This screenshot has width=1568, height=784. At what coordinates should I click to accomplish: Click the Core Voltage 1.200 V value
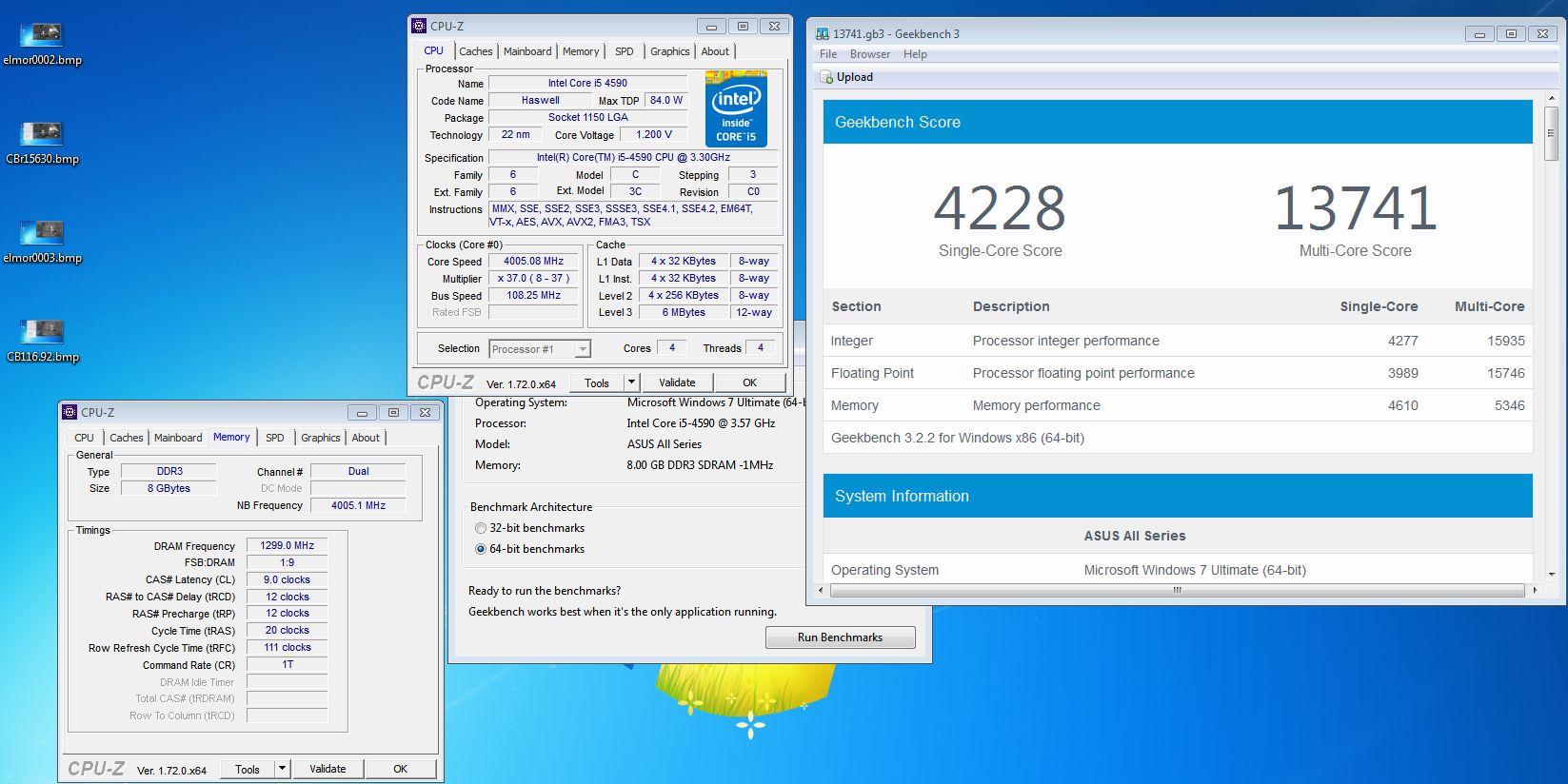click(x=654, y=134)
